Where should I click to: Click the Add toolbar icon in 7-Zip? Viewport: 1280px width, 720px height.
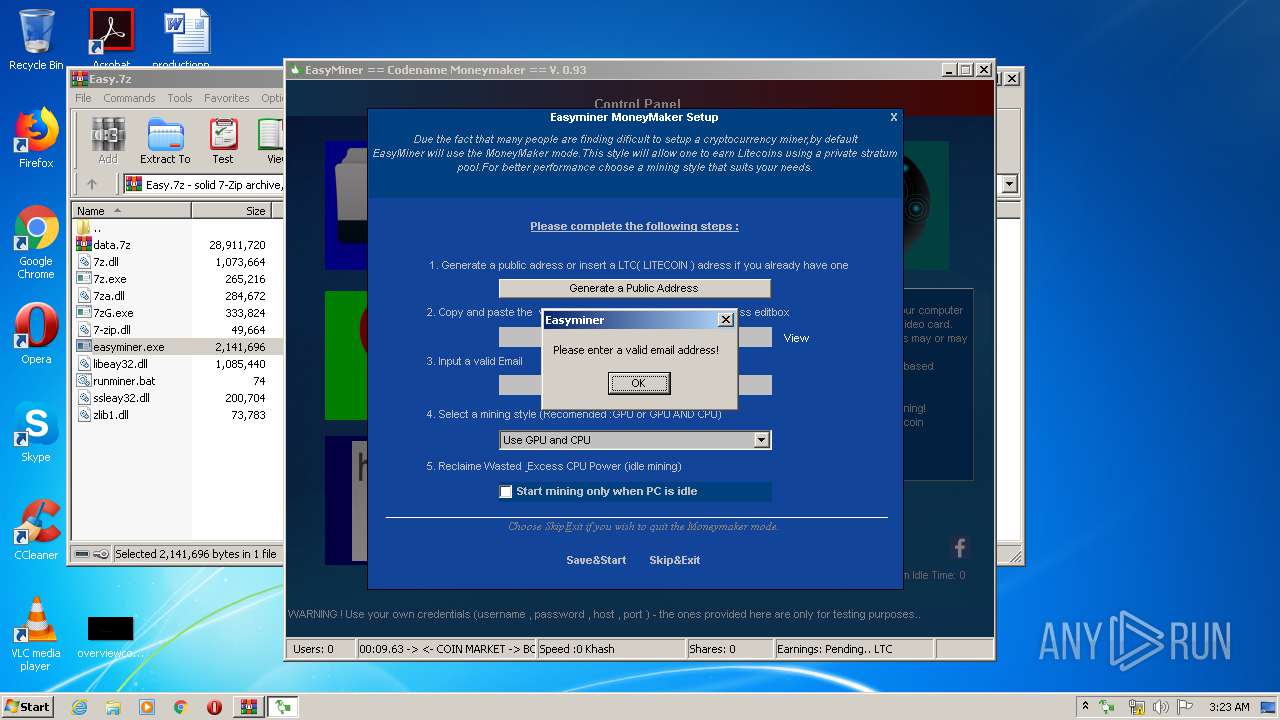click(x=108, y=141)
